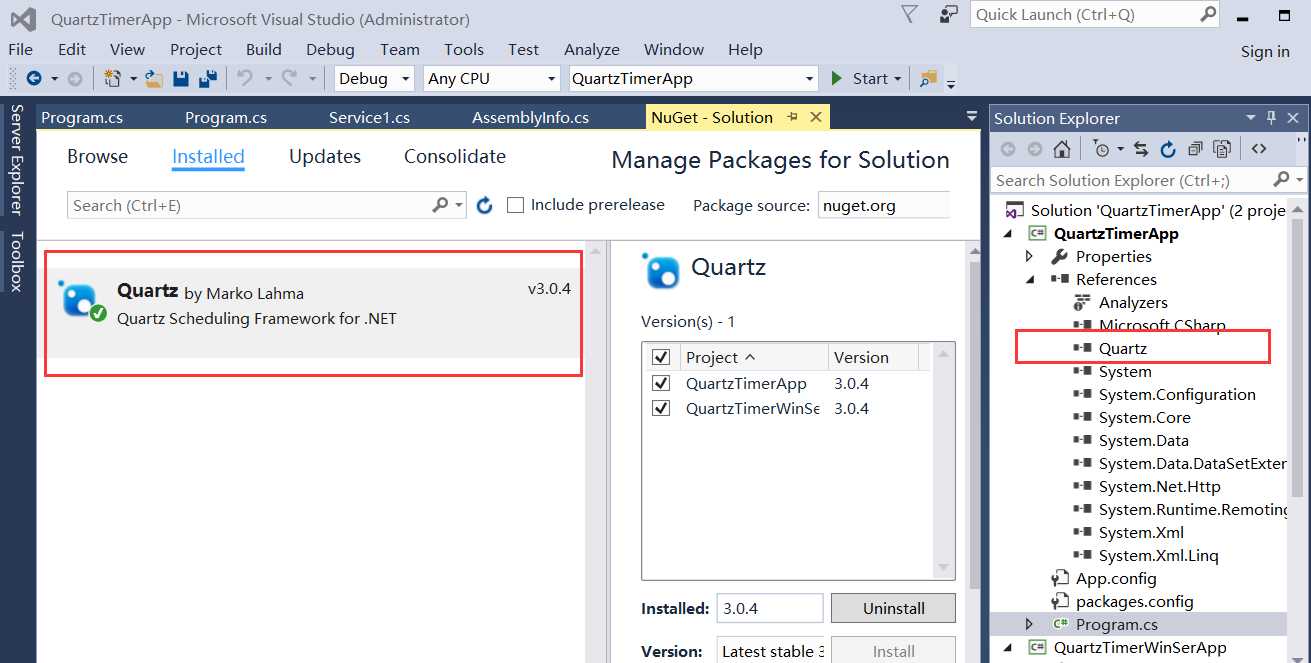Viewport: 1311px width, 663px height.
Task: Select the Quartz reference in Solution Explorer
Action: pos(1122,348)
